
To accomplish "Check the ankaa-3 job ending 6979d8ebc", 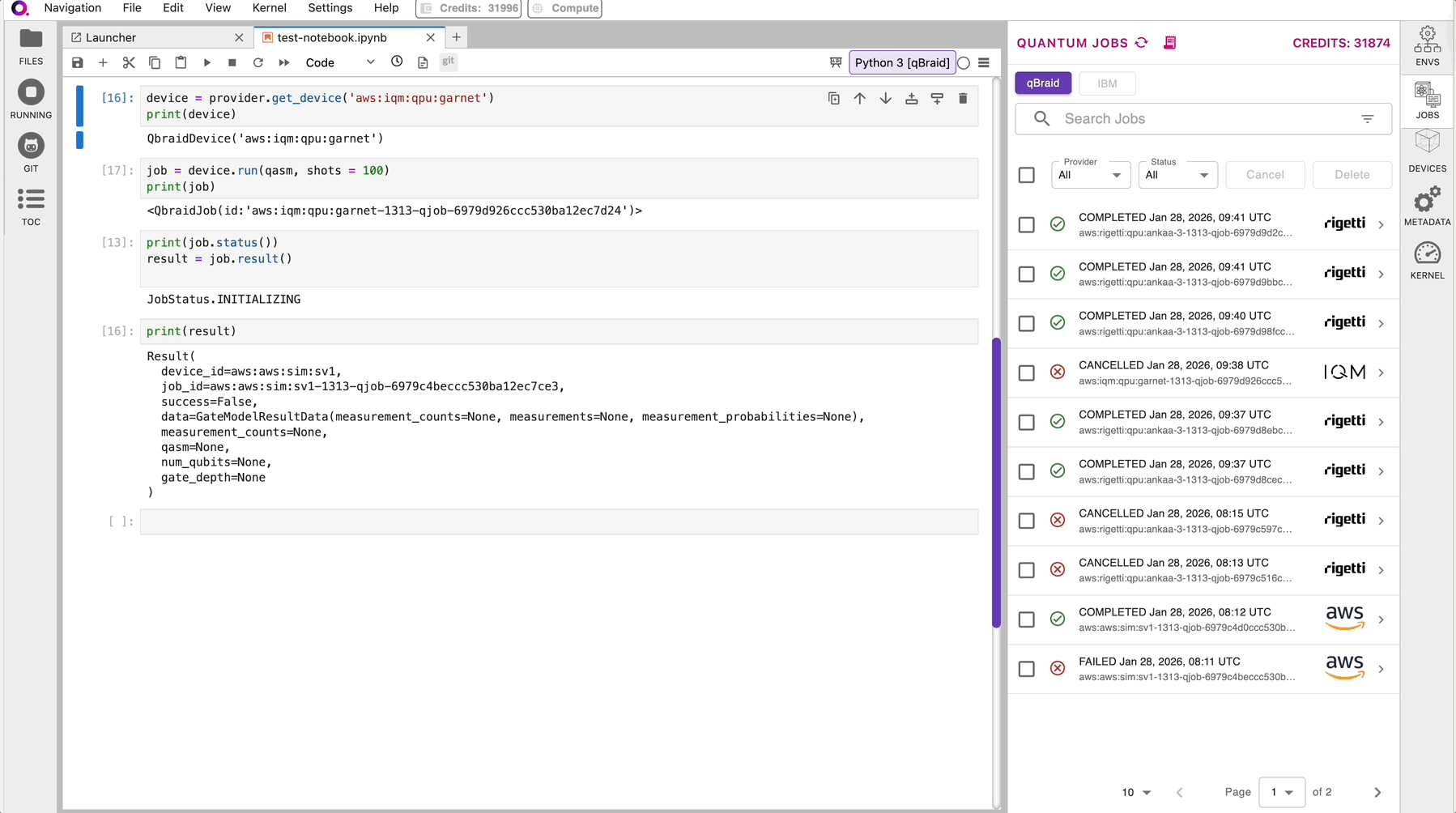I will tap(1027, 422).
